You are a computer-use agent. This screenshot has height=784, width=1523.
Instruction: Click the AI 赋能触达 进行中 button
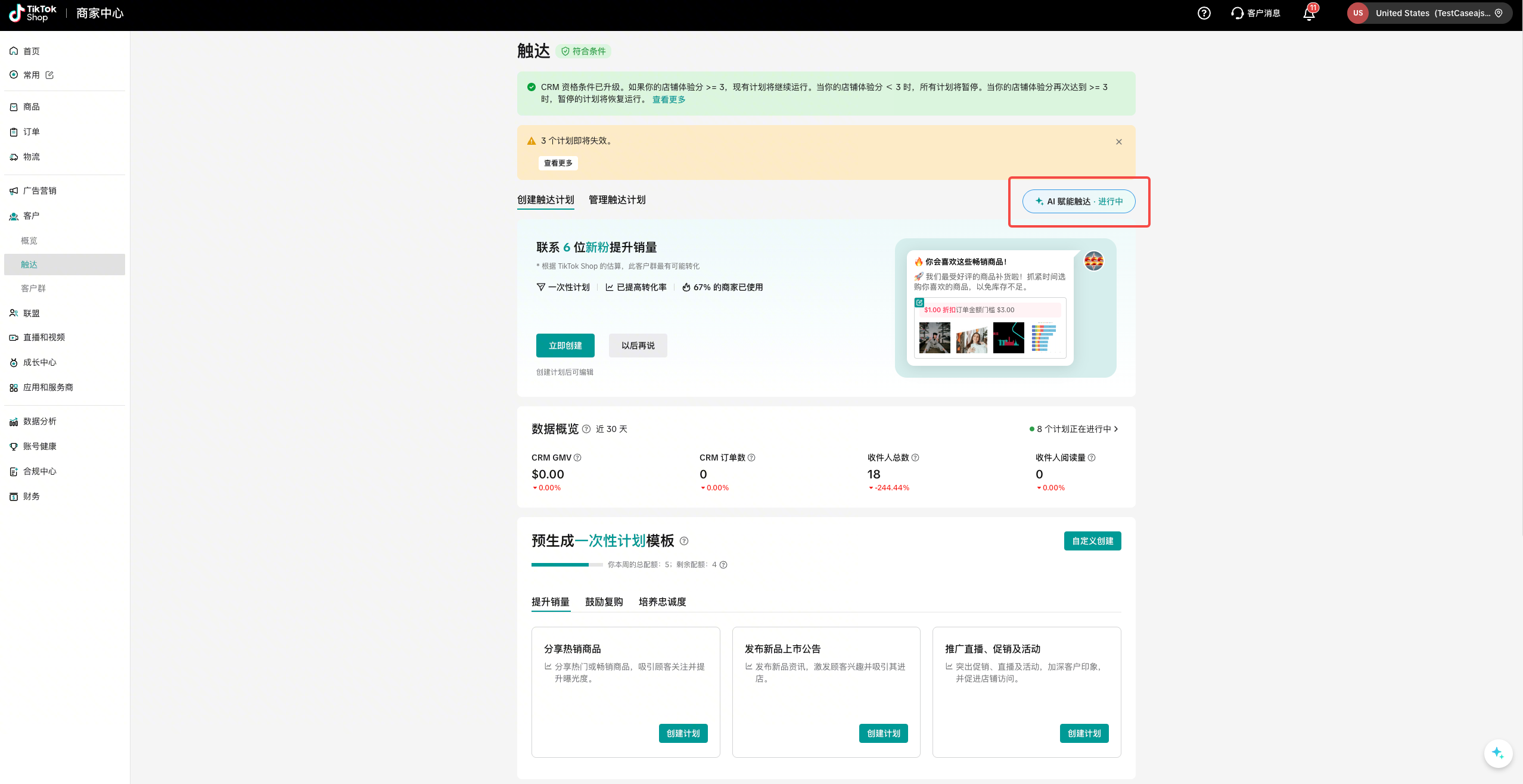(1078, 201)
